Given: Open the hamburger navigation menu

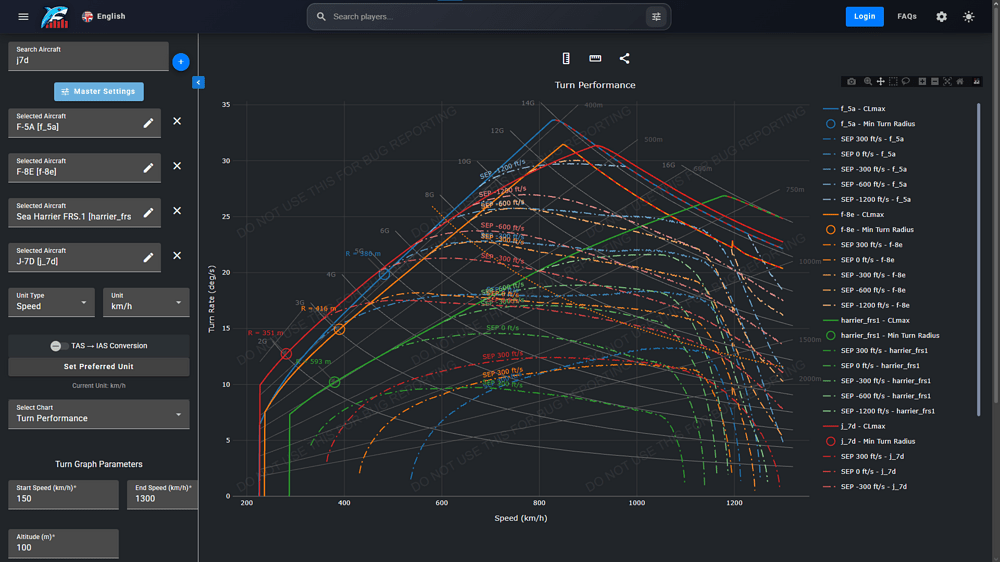Looking at the screenshot, I should pyautogui.click(x=24, y=17).
